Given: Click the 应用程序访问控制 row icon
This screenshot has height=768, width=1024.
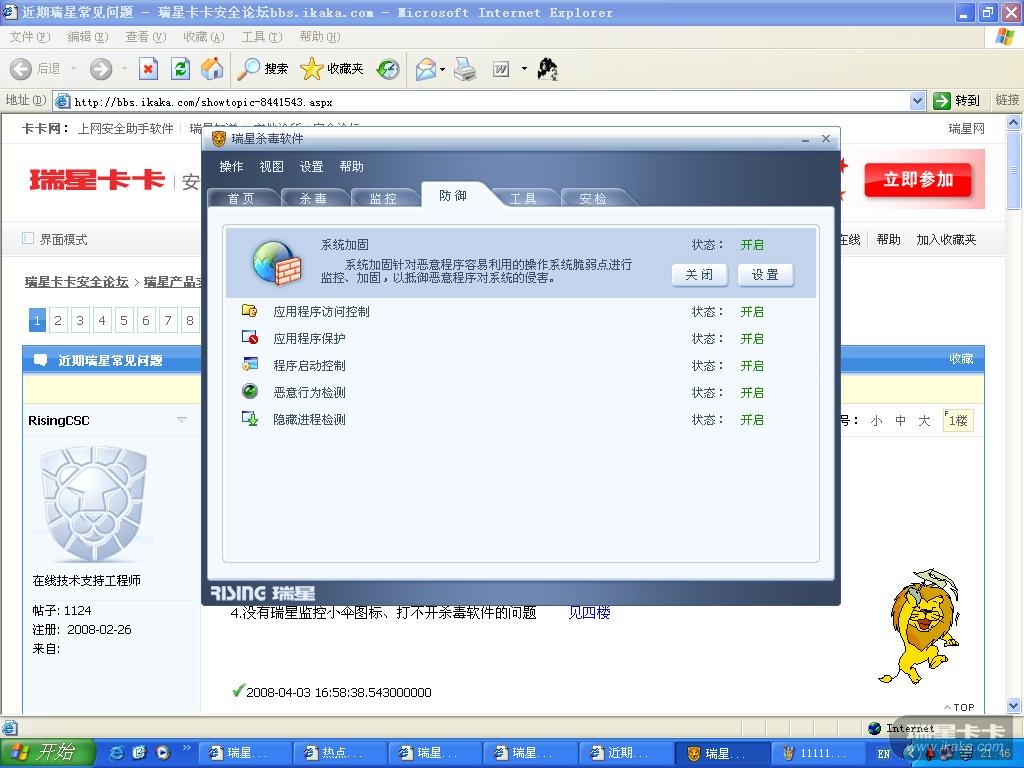Looking at the screenshot, I should tap(249, 311).
